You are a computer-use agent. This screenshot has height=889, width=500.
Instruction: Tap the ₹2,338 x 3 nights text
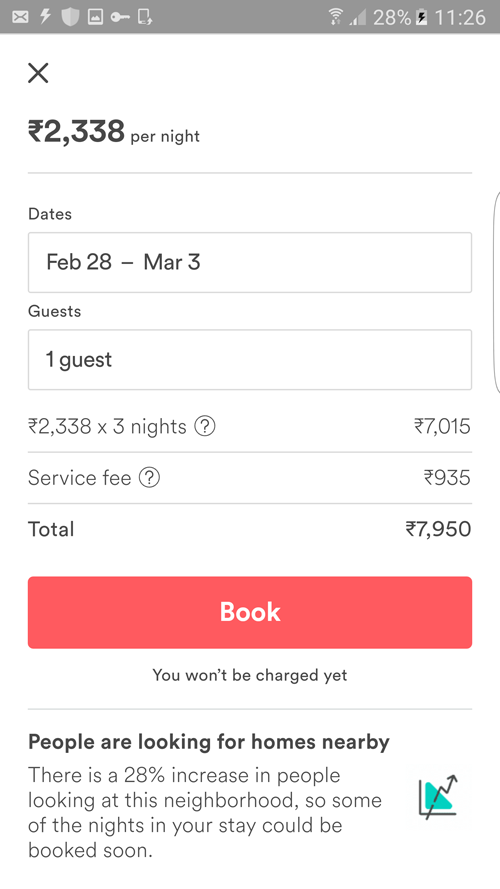pos(107,426)
